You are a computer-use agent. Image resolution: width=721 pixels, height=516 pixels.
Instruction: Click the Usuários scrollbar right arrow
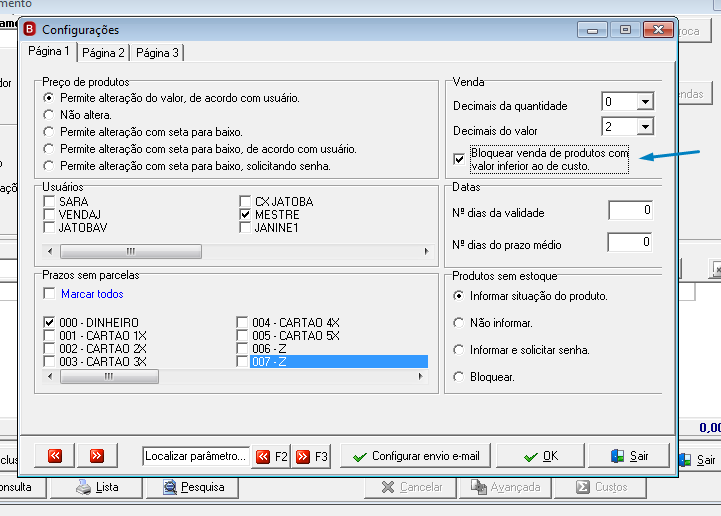(426, 252)
